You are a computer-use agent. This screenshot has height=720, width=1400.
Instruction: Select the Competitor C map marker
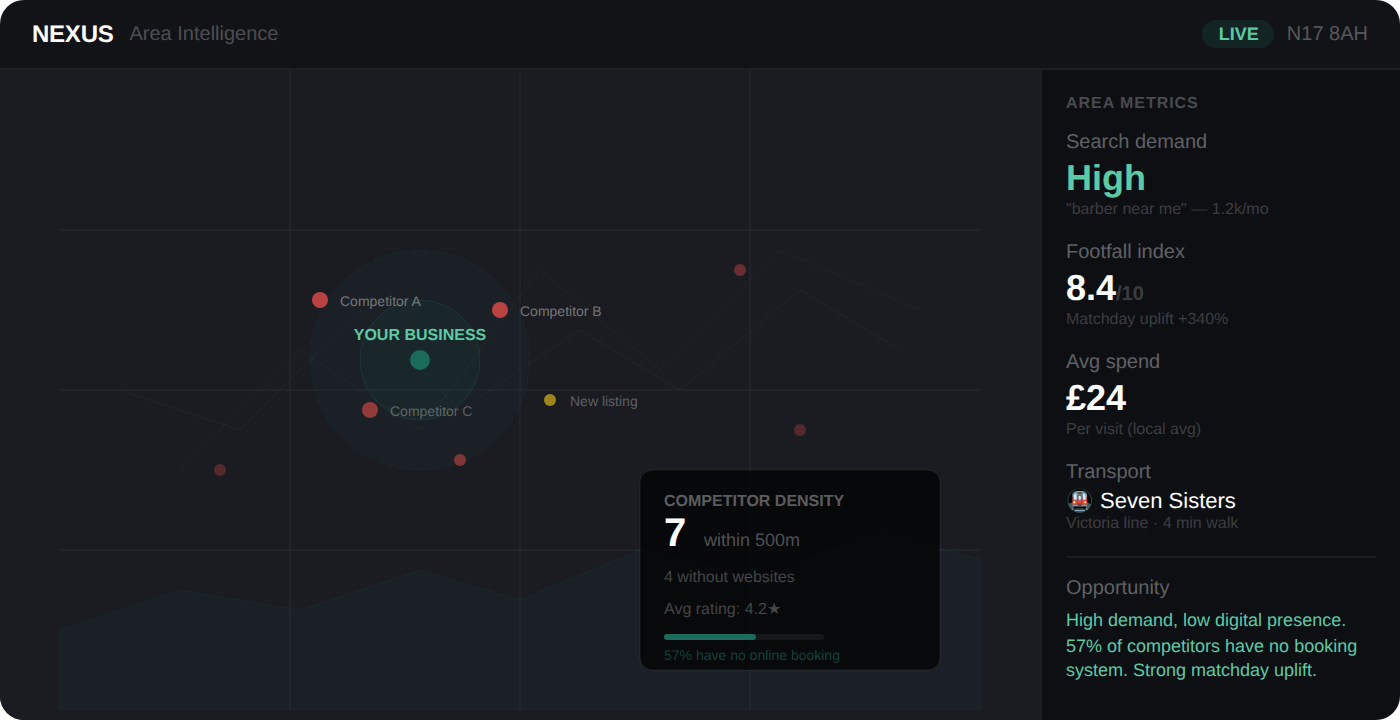[370, 410]
